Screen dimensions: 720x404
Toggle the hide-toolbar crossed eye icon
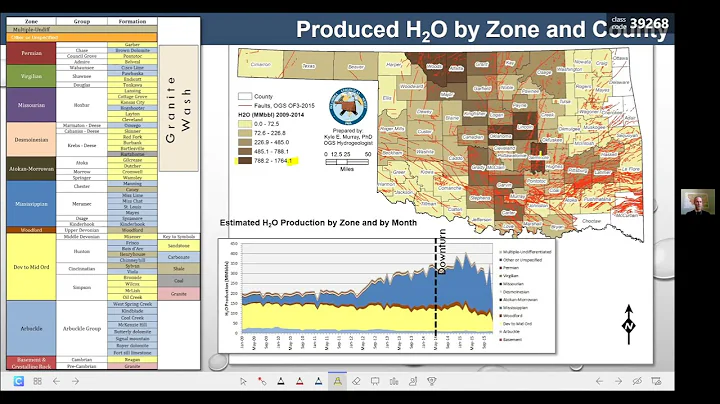pos(637,381)
